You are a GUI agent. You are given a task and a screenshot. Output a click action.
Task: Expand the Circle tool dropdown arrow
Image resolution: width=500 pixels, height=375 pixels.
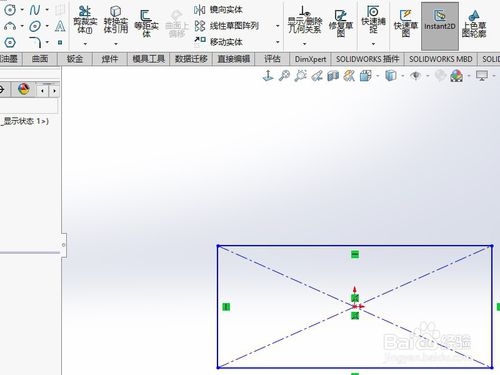click(22, 10)
